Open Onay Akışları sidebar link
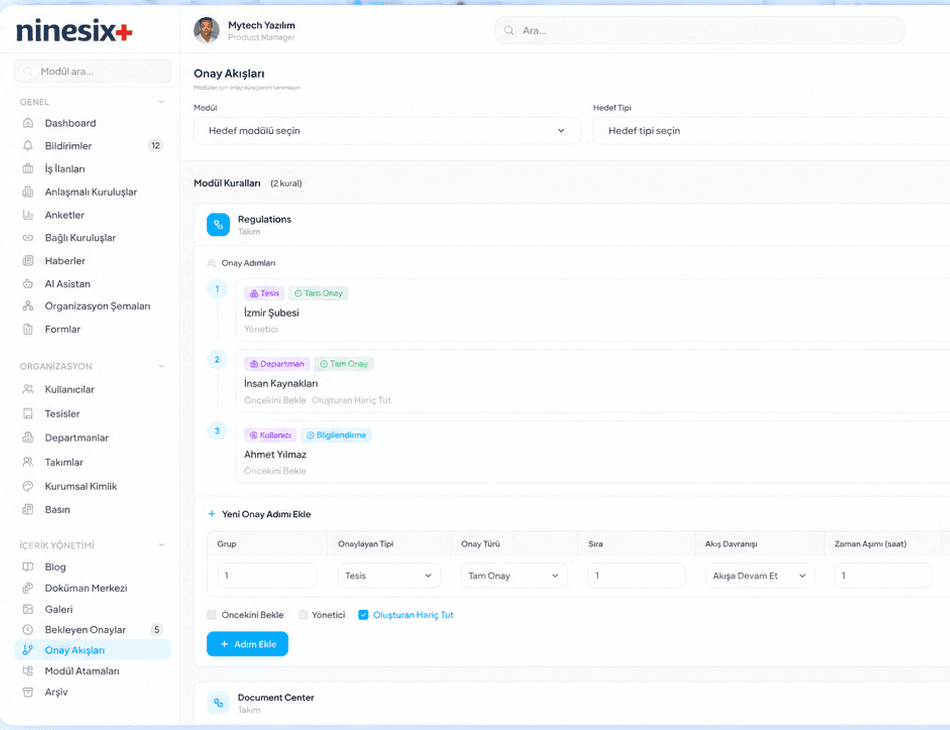 click(x=92, y=650)
